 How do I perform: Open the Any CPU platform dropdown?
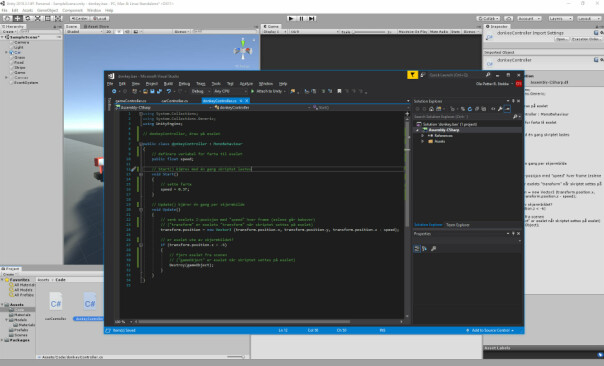click(230, 91)
